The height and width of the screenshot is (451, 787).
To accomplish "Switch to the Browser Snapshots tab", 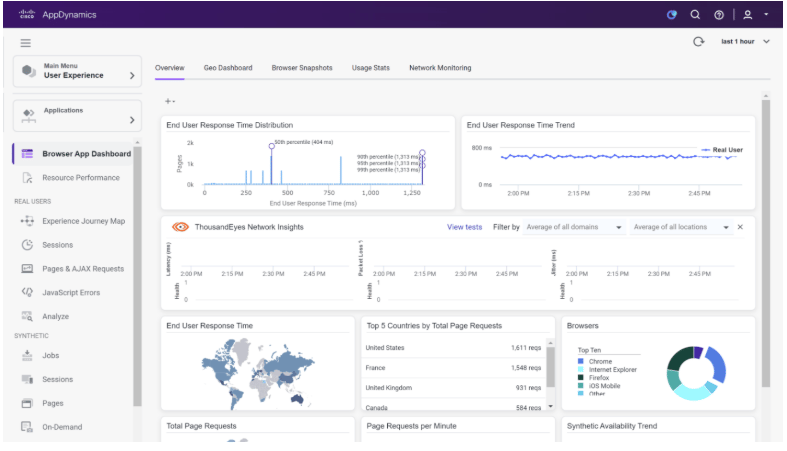I will (x=302, y=68).
